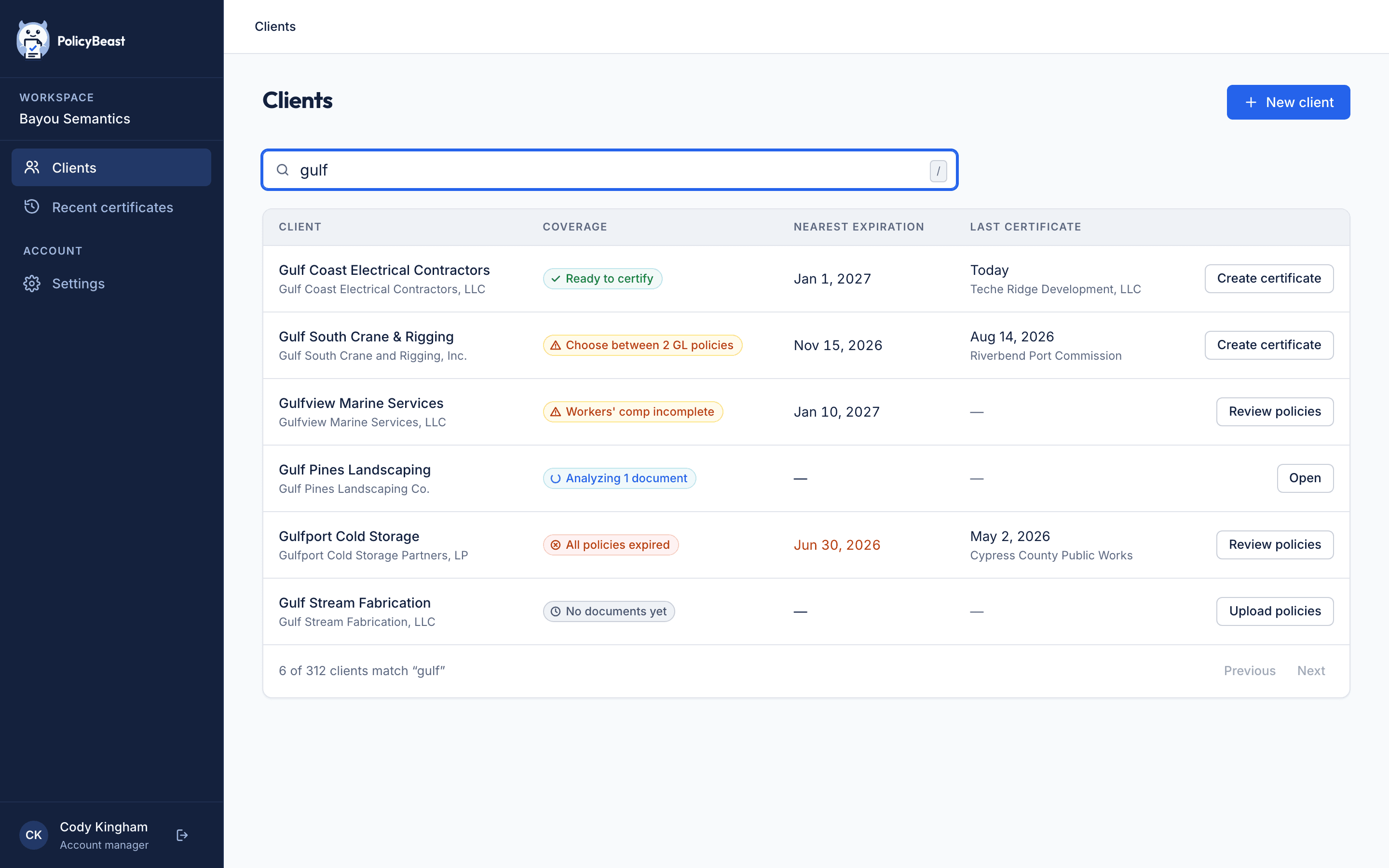Click clock icon in No documents yet badge
This screenshot has height=868, width=1389.
click(x=556, y=611)
